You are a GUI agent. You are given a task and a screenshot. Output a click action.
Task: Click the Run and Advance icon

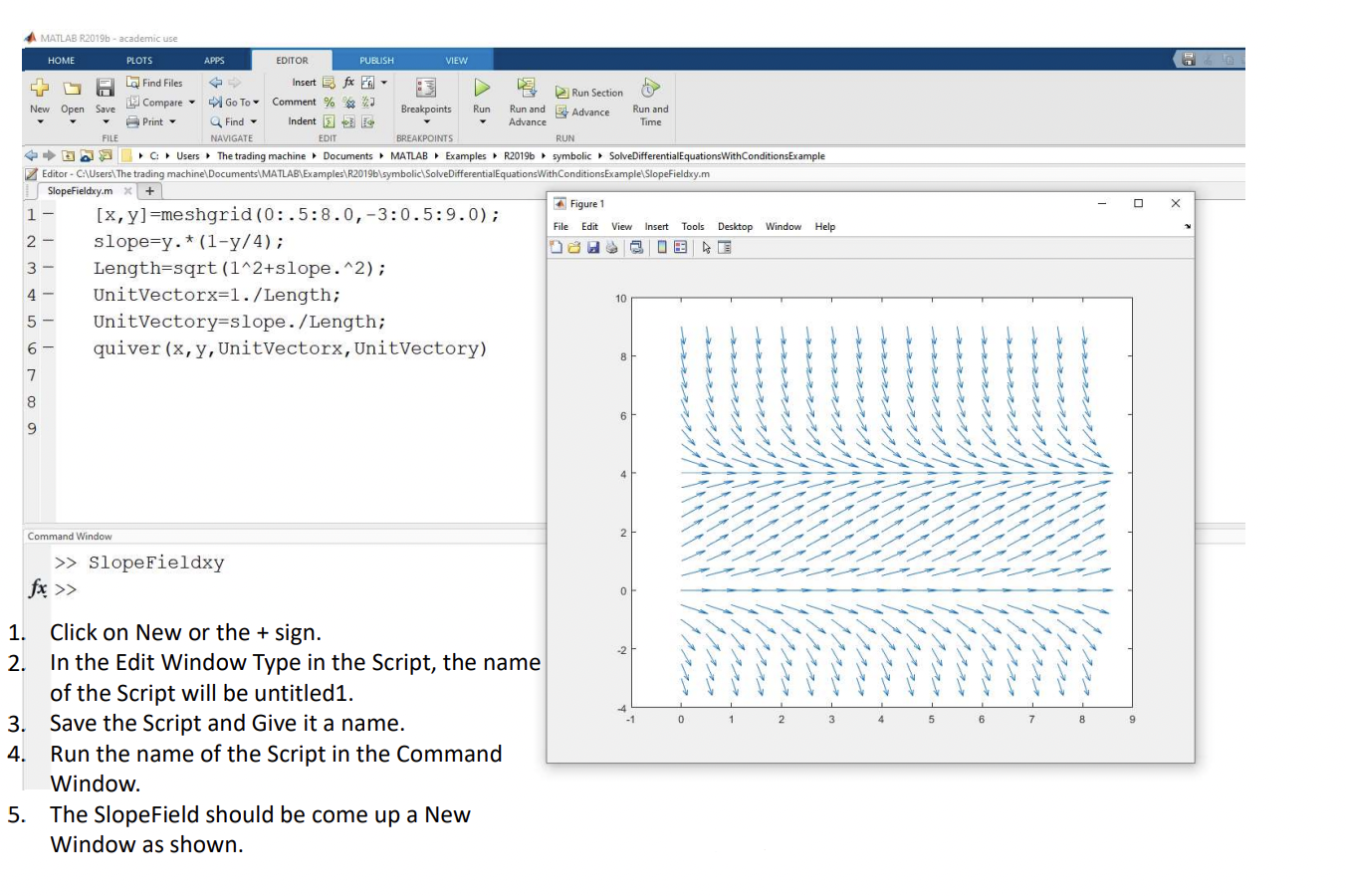[x=527, y=88]
